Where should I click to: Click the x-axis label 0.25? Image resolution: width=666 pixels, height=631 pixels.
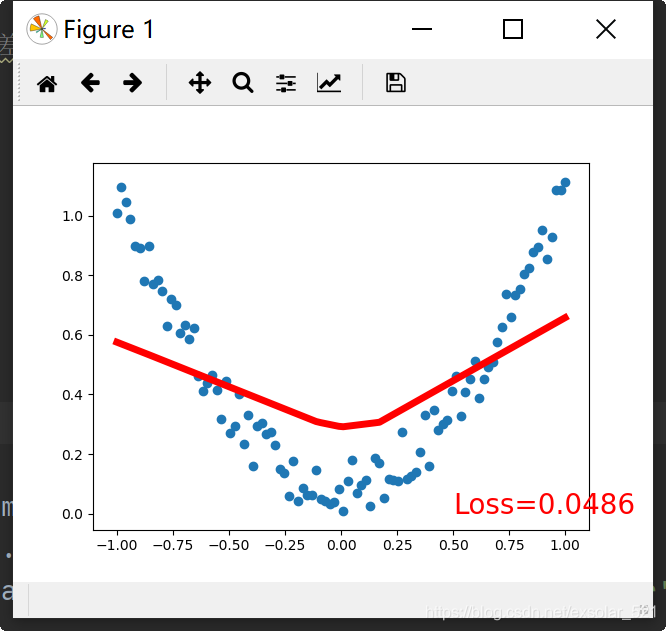click(x=398, y=545)
